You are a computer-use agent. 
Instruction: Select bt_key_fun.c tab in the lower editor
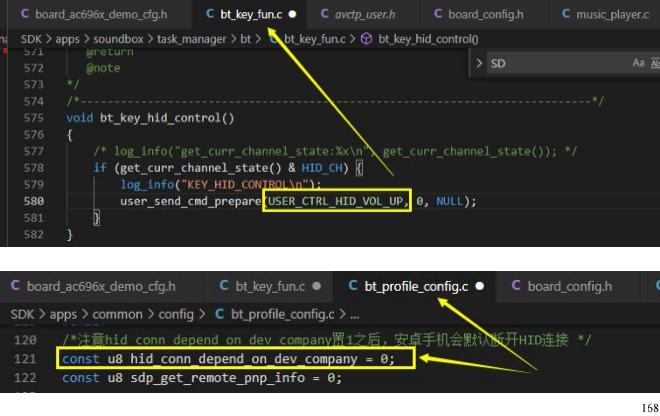pos(270,286)
